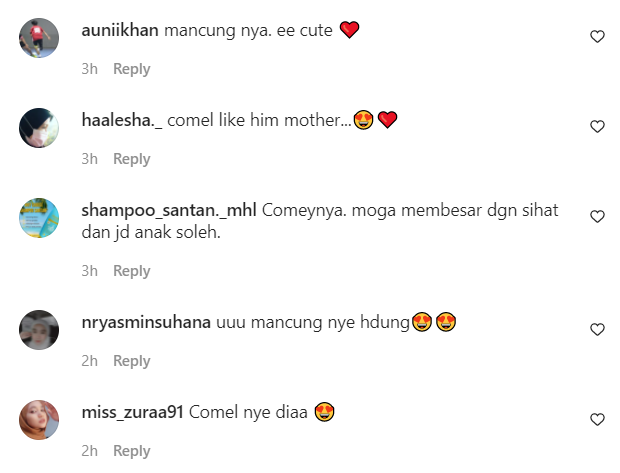Visit the shampoo_santan._mhl username link

click(169, 210)
